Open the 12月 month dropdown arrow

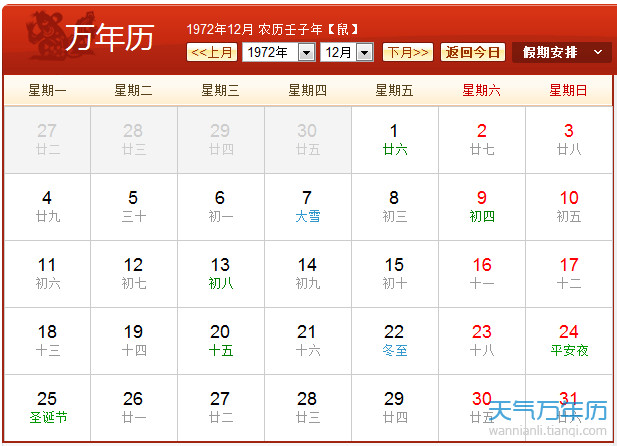coord(364,52)
